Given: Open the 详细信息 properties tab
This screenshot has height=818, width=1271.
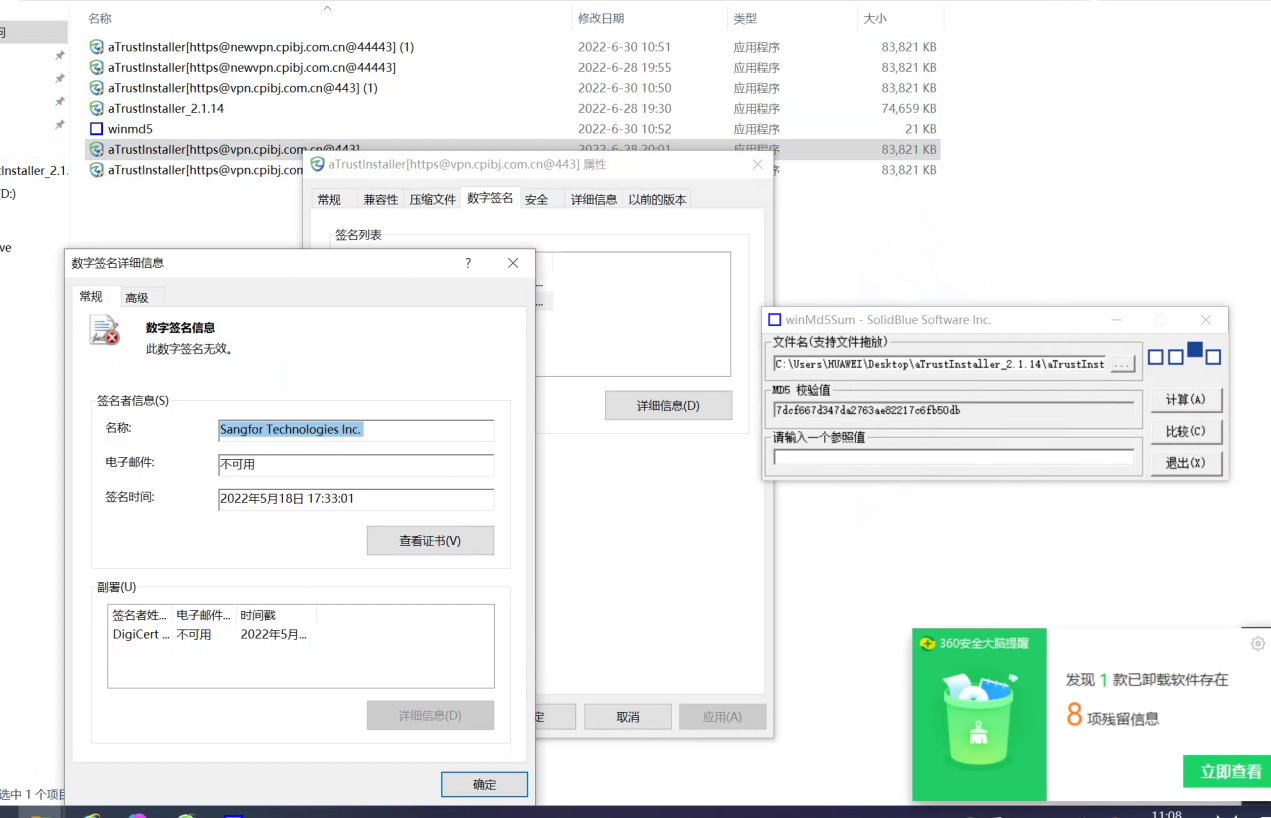Looking at the screenshot, I should (594, 200).
